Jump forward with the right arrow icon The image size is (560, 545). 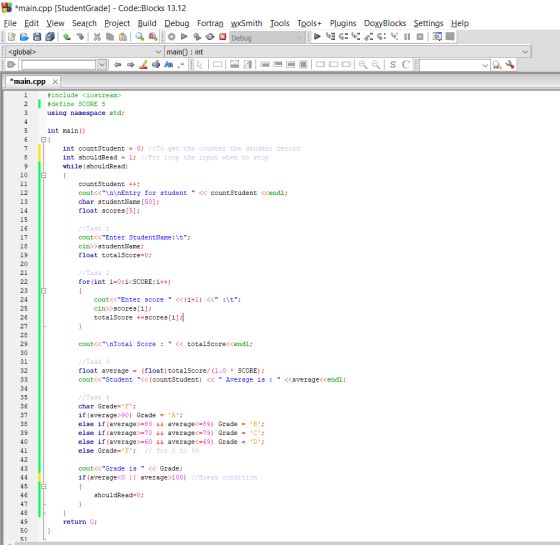click(x=130, y=65)
